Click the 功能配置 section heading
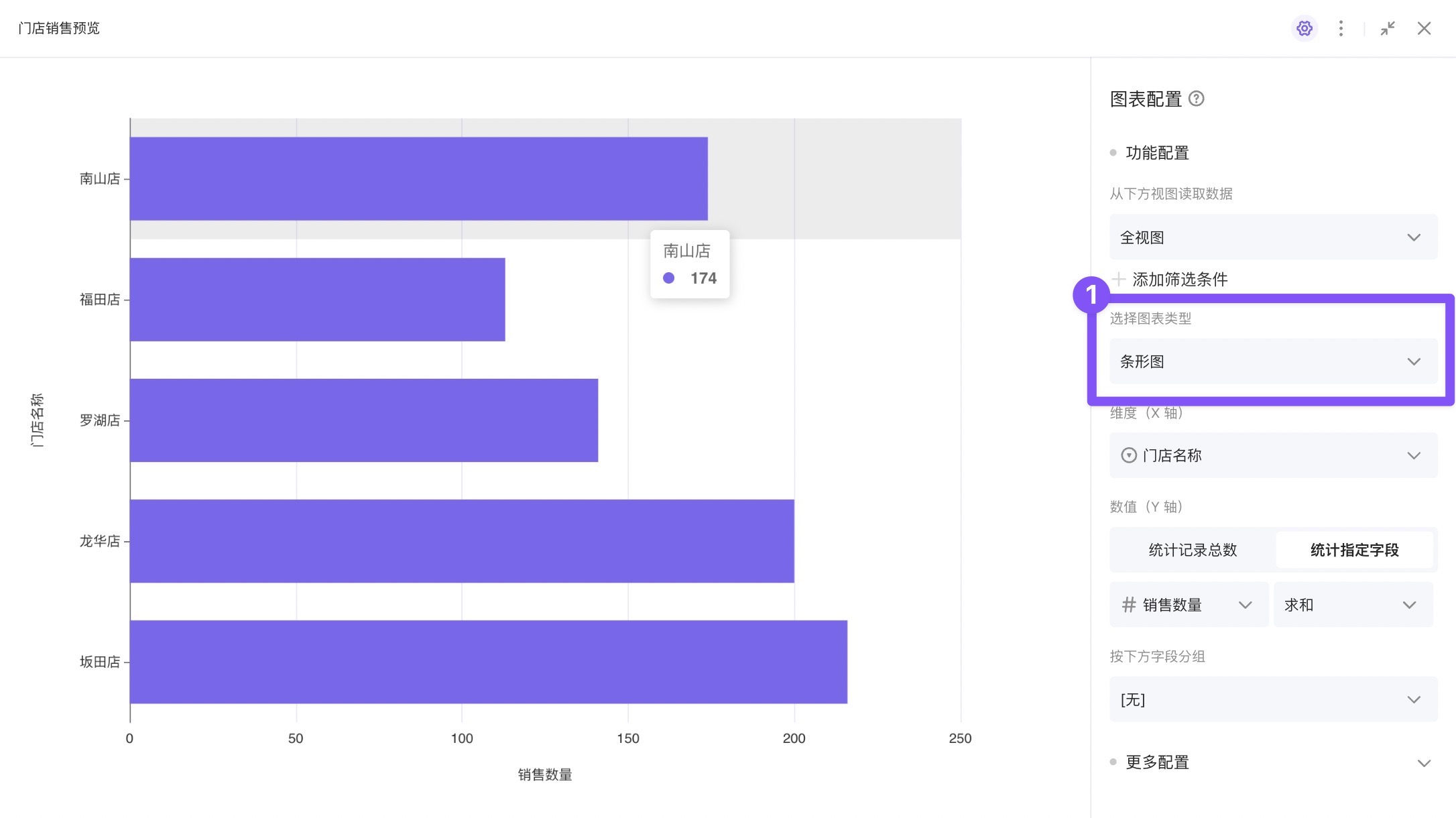Viewport: 1456px width, 818px height. click(1157, 153)
